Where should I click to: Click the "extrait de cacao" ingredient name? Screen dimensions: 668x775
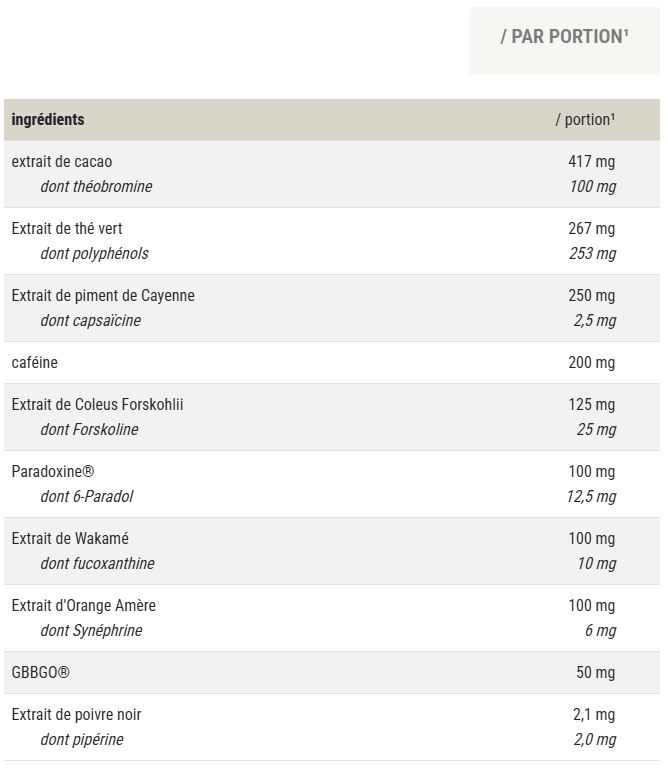(62, 162)
